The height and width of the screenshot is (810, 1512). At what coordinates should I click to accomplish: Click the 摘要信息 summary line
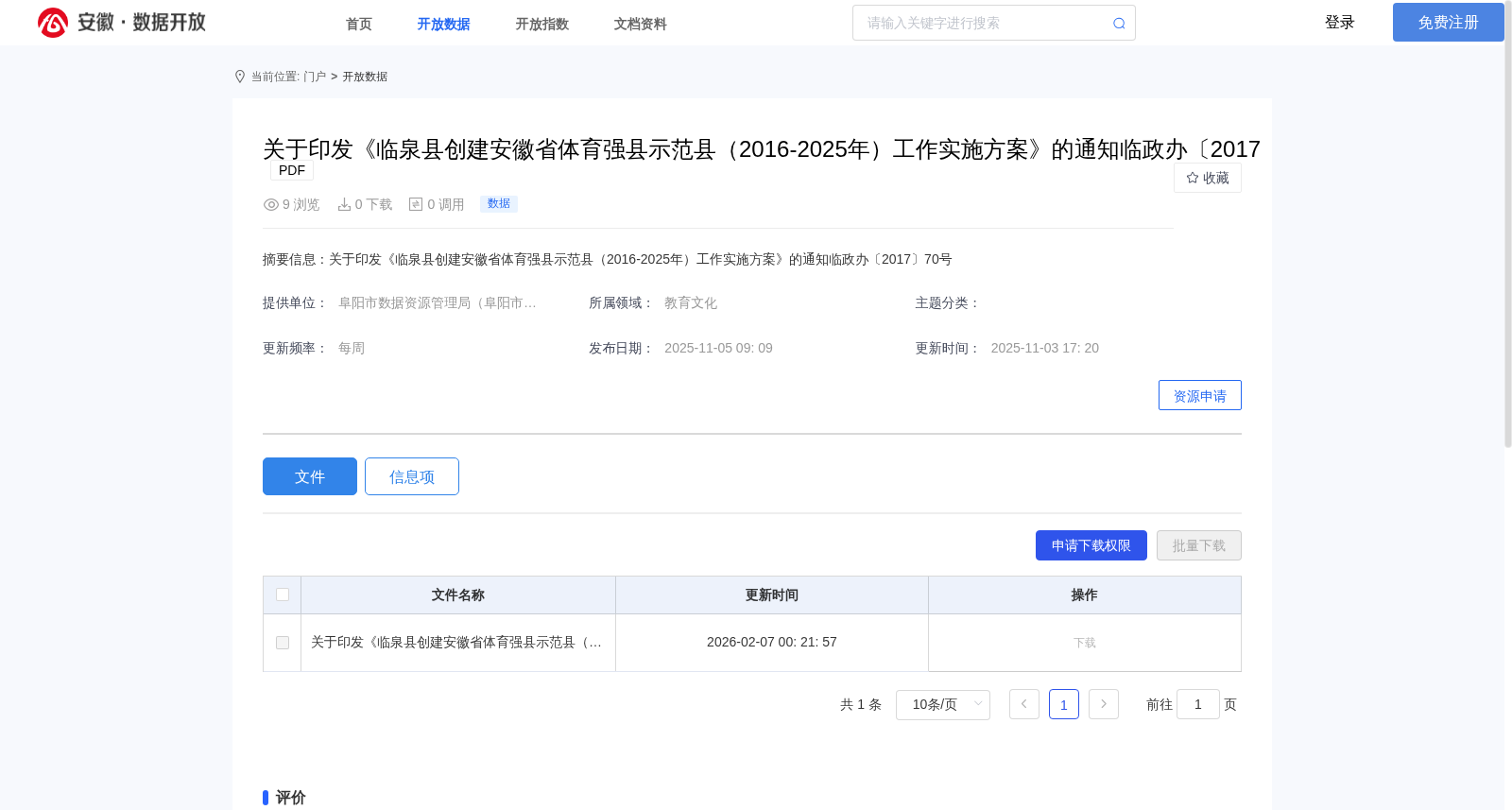(x=608, y=259)
